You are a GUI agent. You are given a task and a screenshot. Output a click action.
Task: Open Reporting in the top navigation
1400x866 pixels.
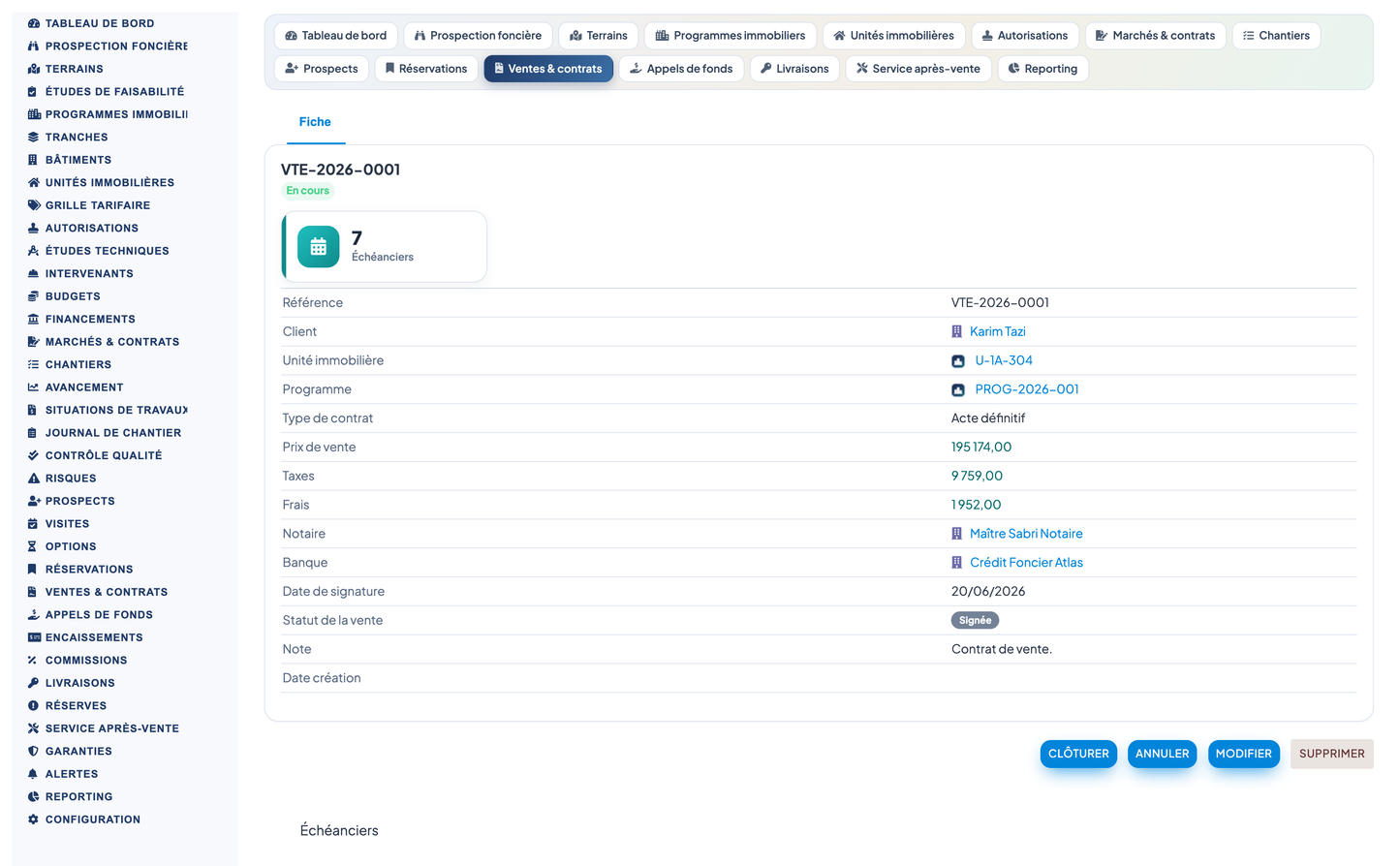coord(1042,69)
